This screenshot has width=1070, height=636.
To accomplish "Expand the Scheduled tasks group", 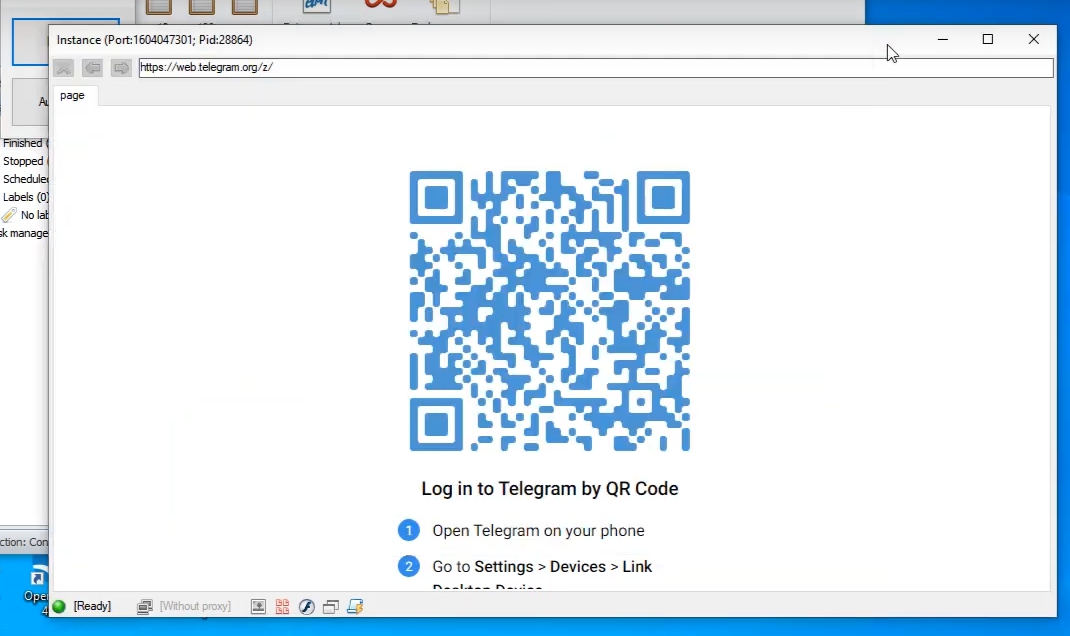I will 25,179.
